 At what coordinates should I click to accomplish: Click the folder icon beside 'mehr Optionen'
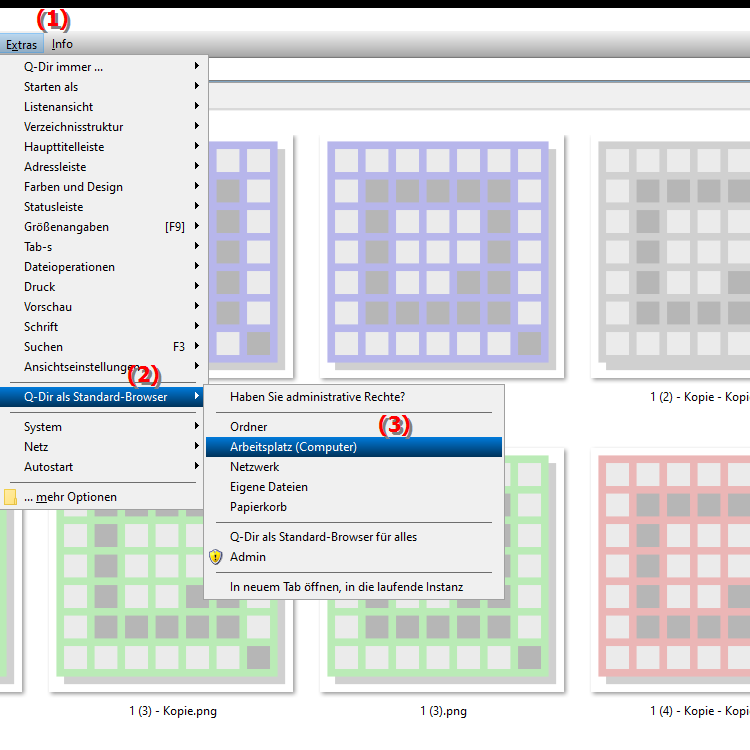(11, 497)
